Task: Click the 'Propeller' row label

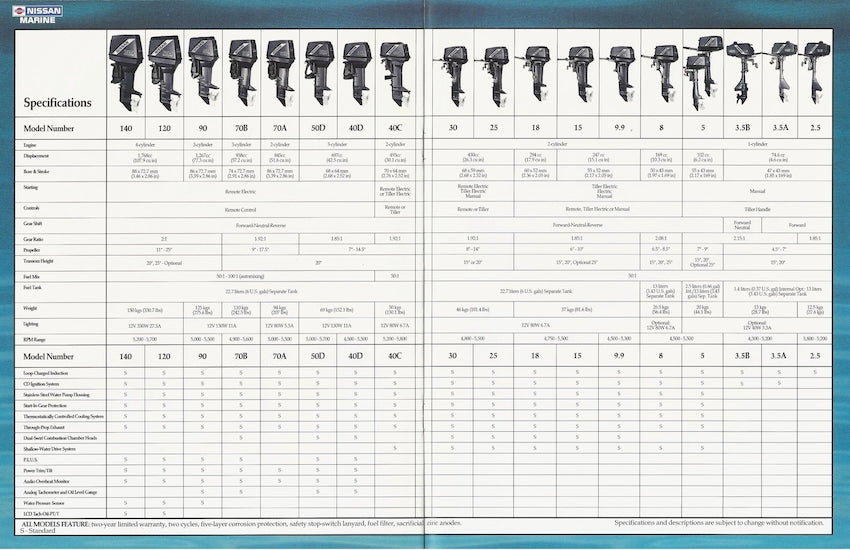Action: pyautogui.click(x=31, y=250)
